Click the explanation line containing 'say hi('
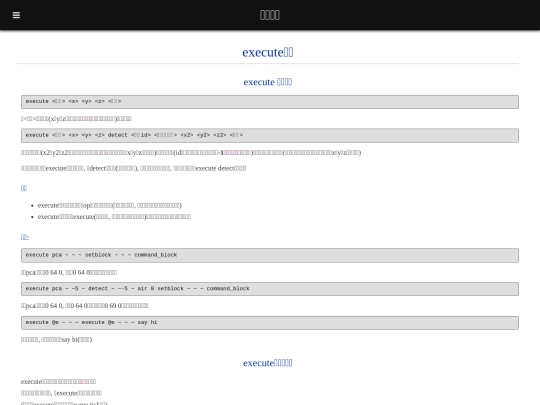The height and width of the screenshot is (405, 540). [x=56, y=340]
